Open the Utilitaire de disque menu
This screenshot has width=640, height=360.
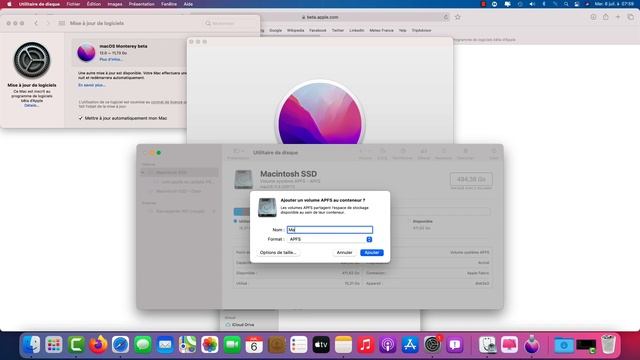pos(39,4)
